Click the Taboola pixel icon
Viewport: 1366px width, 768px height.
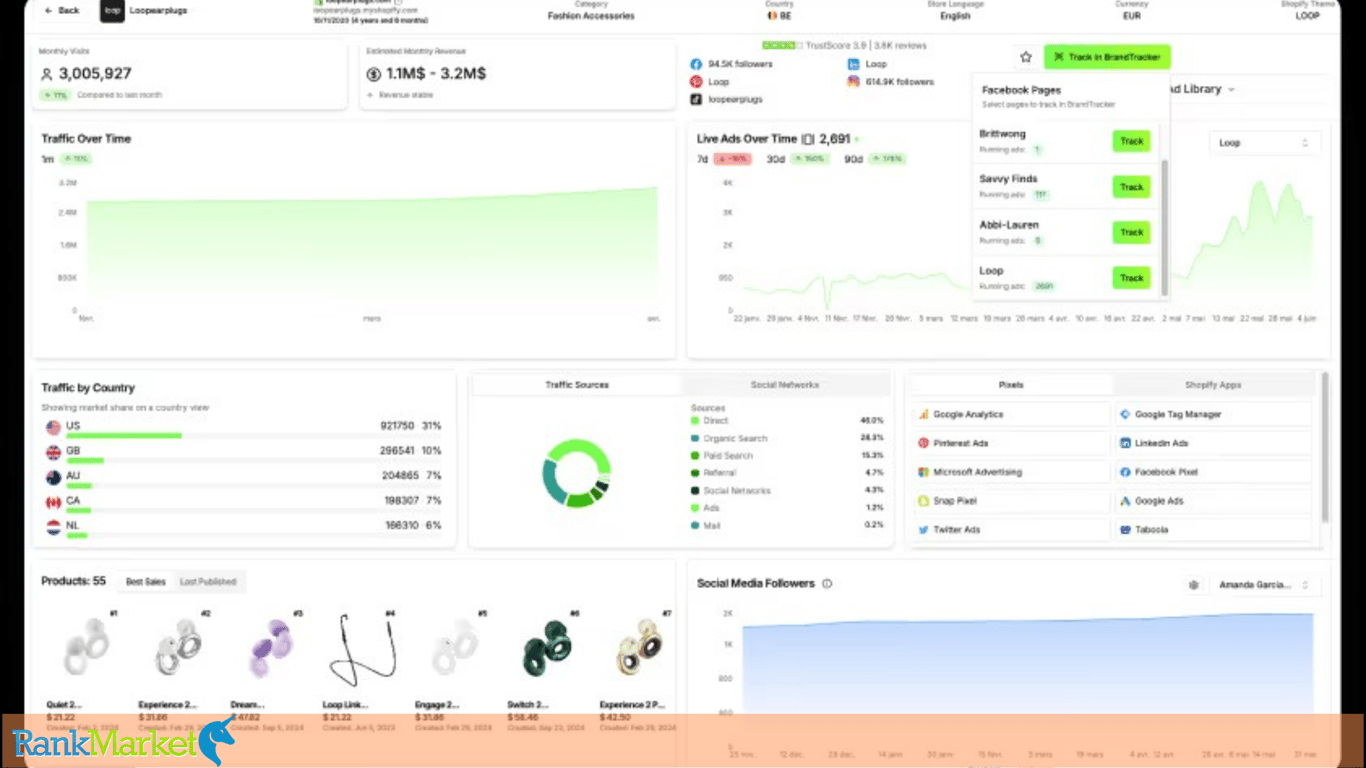click(1125, 530)
